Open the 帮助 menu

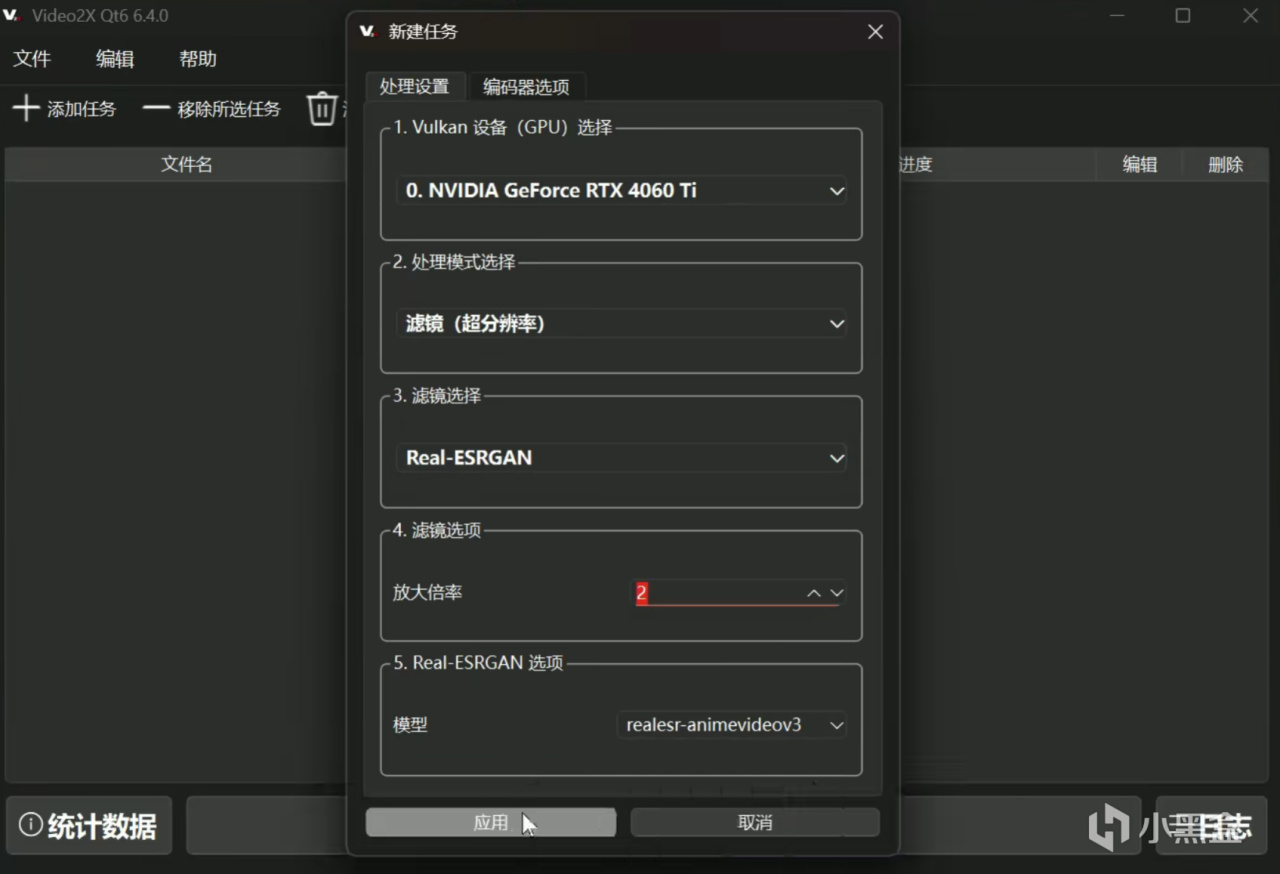click(198, 59)
